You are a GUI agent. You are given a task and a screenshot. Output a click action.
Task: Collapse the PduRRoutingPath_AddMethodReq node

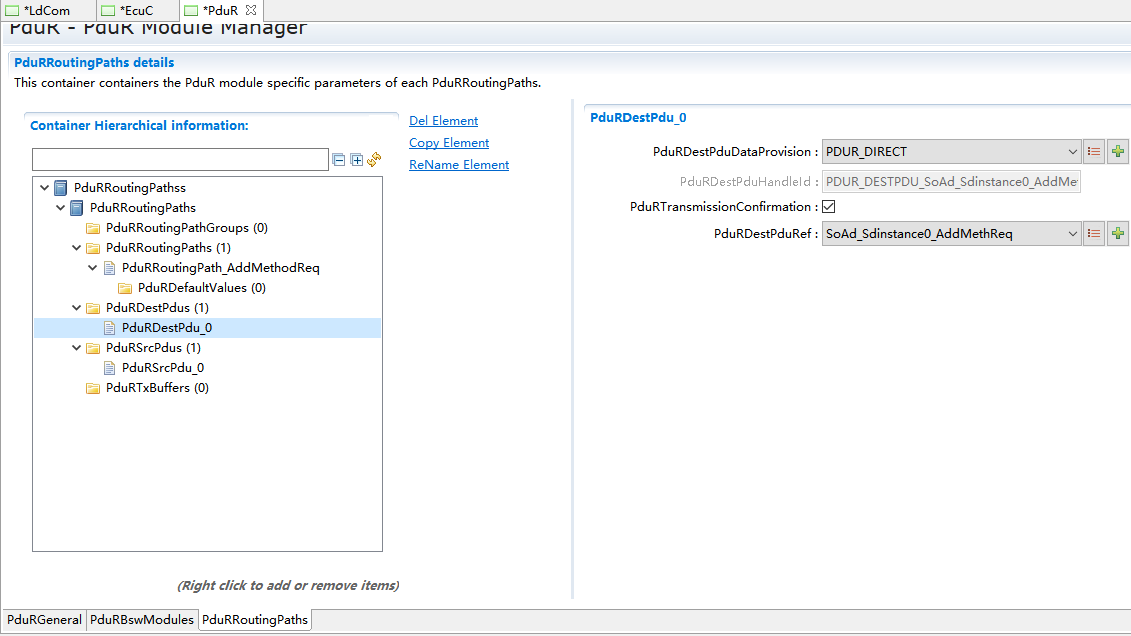tap(93, 268)
